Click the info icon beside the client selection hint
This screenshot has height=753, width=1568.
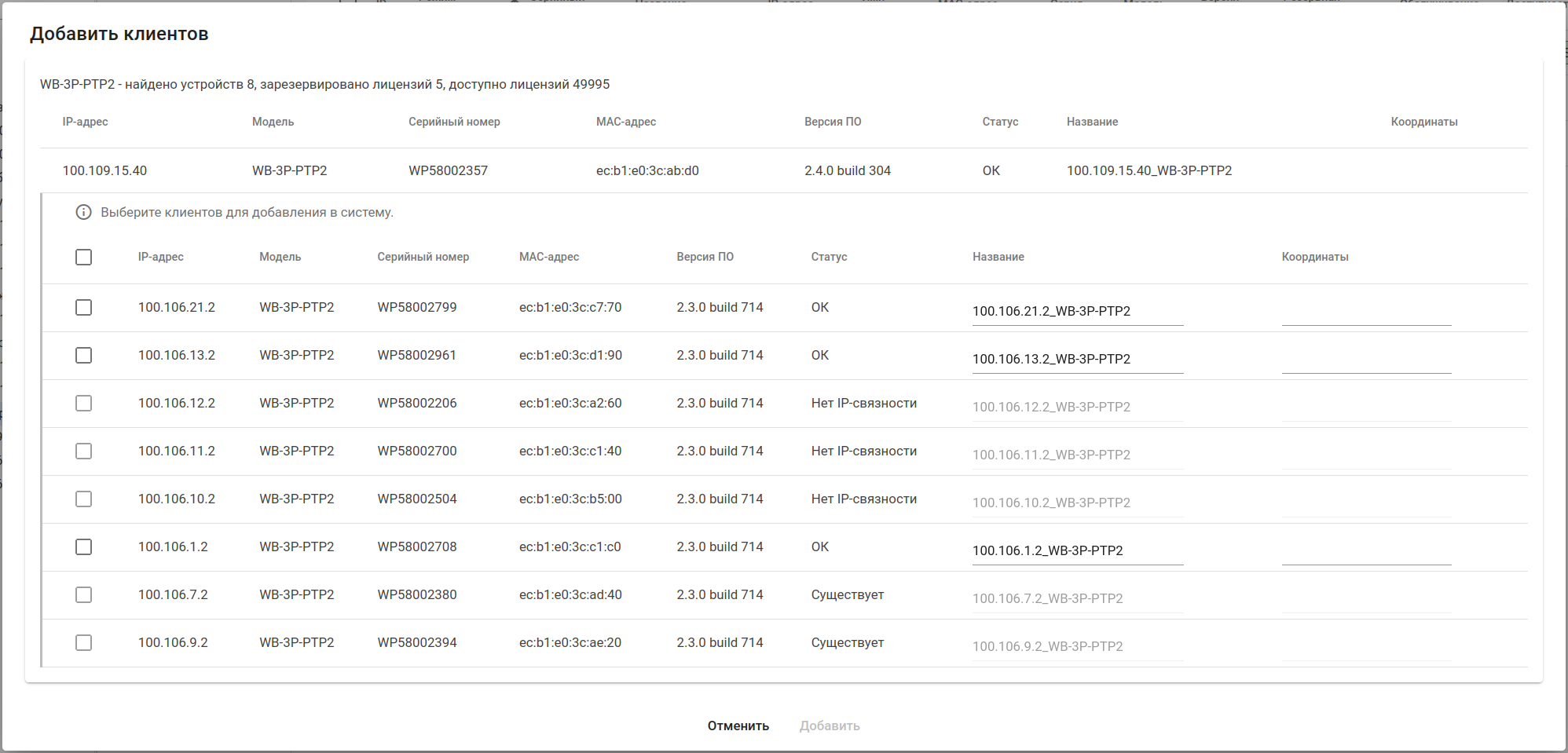(83, 212)
